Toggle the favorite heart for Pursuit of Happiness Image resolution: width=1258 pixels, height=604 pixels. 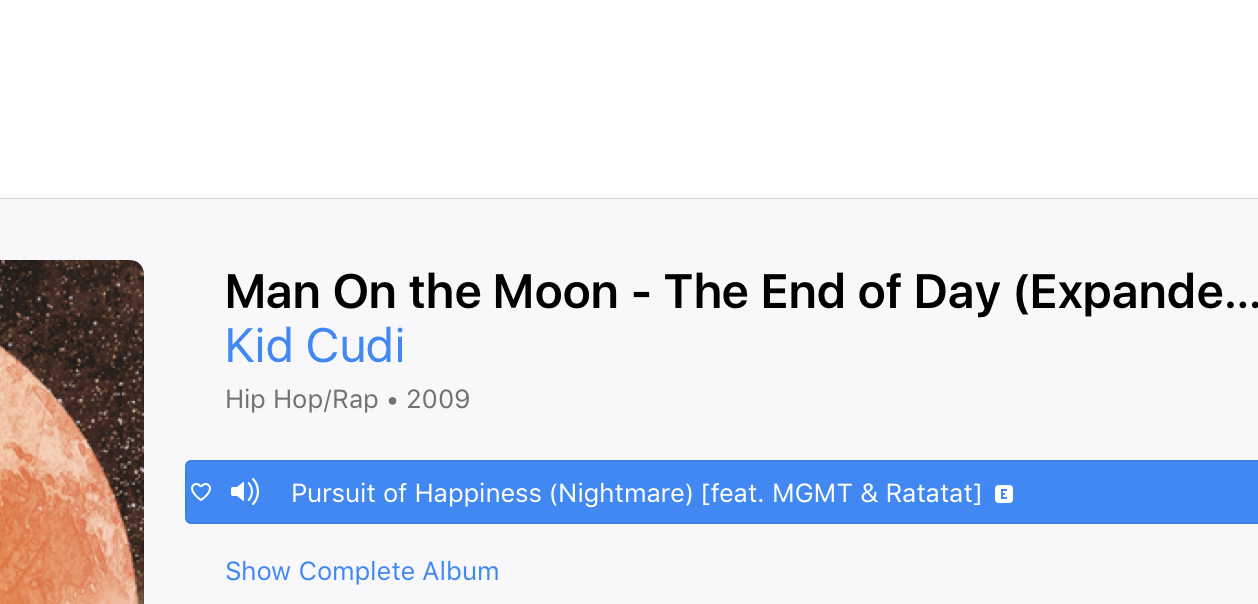[201, 492]
